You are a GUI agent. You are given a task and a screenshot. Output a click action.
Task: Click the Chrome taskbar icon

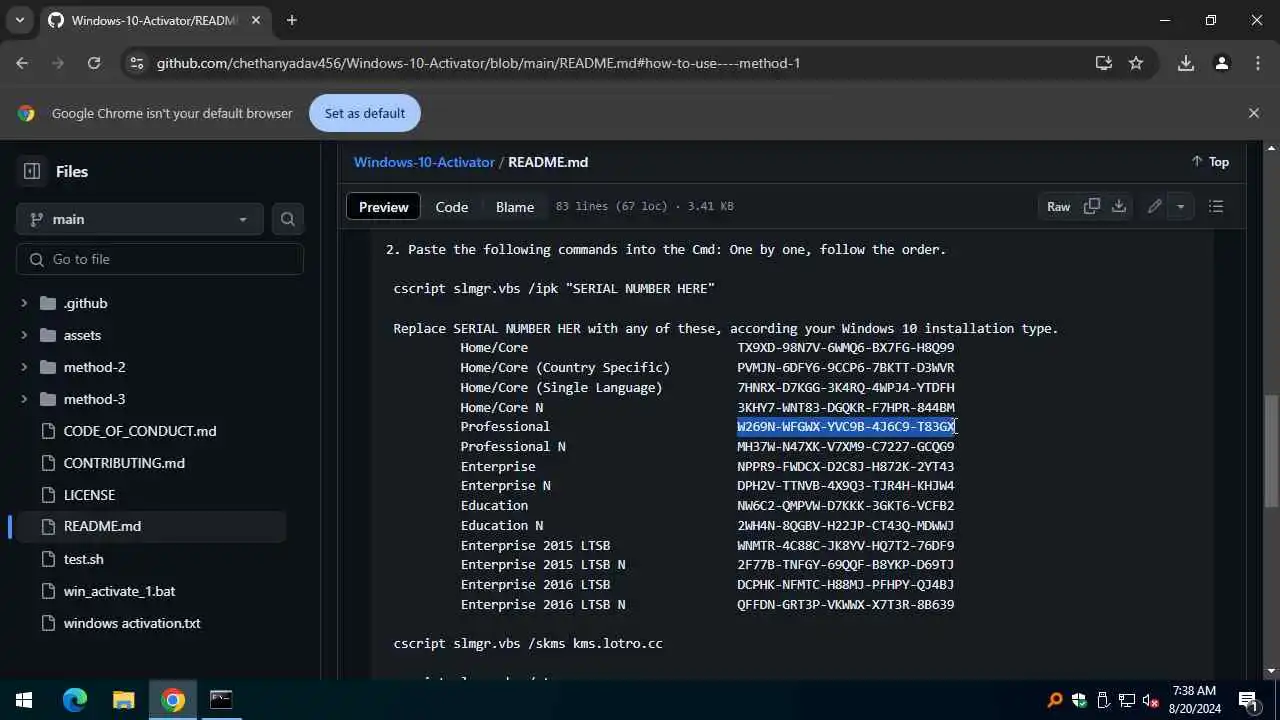(173, 700)
